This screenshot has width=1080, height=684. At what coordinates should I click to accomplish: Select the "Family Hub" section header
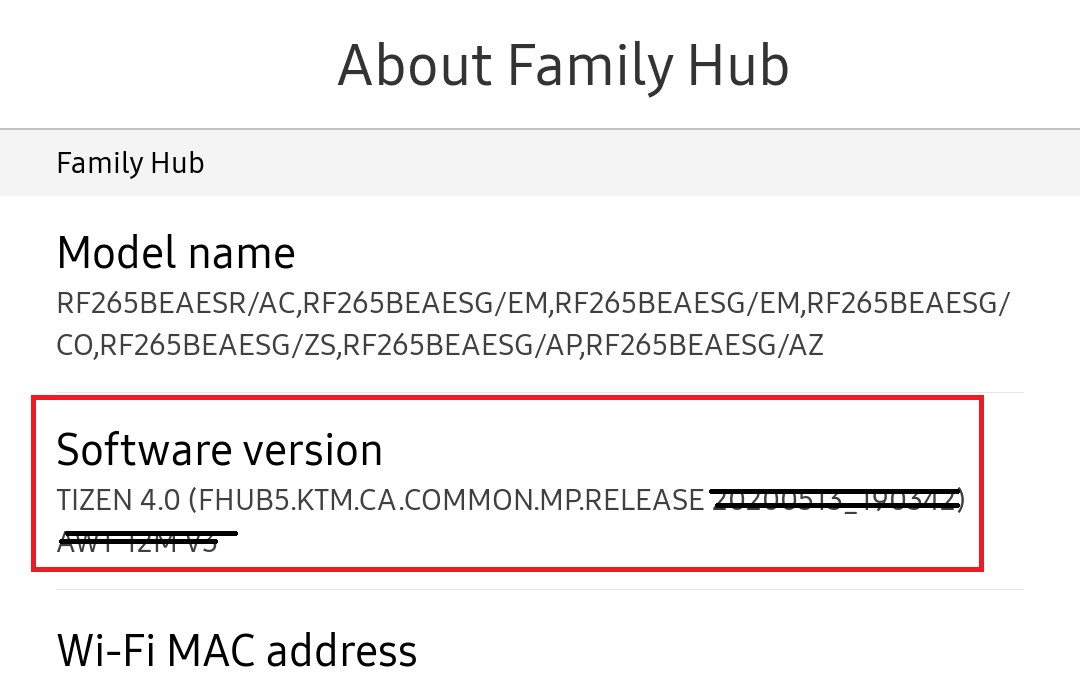click(130, 163)
